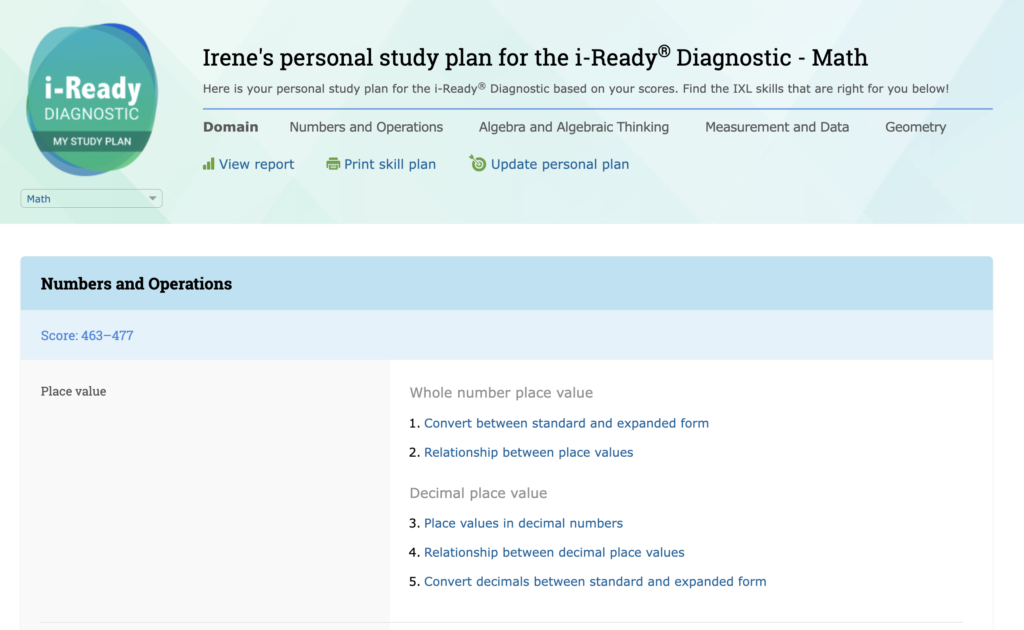Jump to Numbers and Operations domain
1024x630 pixels.
click(x=366, y=127)
